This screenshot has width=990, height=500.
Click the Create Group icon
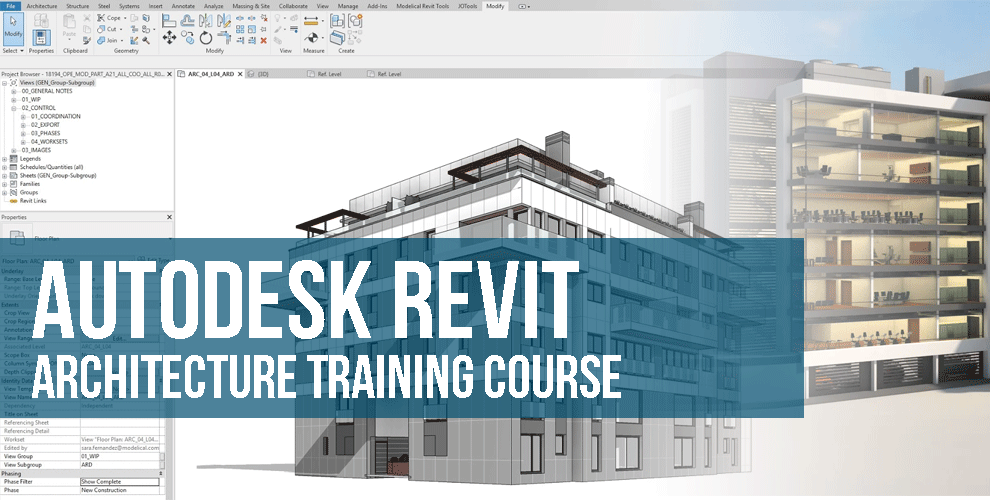(355, 20)
